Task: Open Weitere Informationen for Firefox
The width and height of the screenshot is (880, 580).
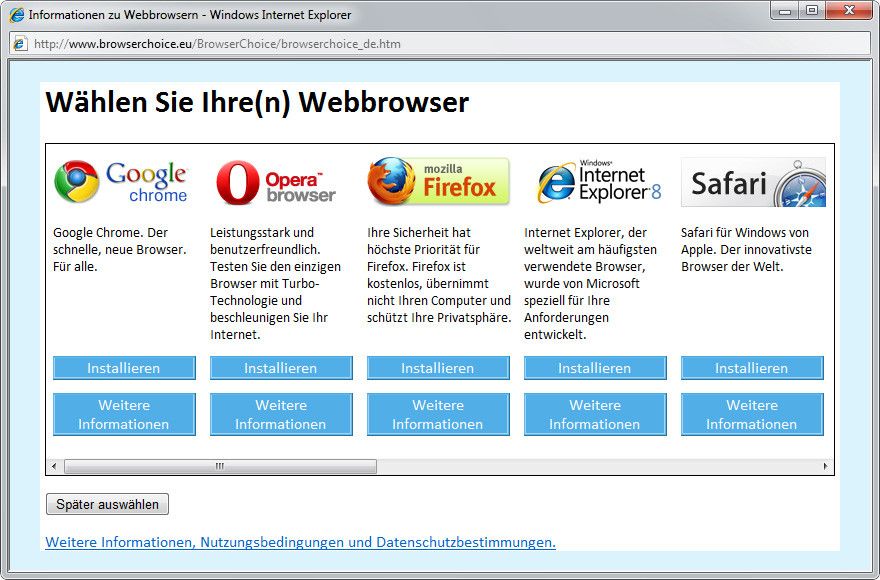Action: [438, 414]
